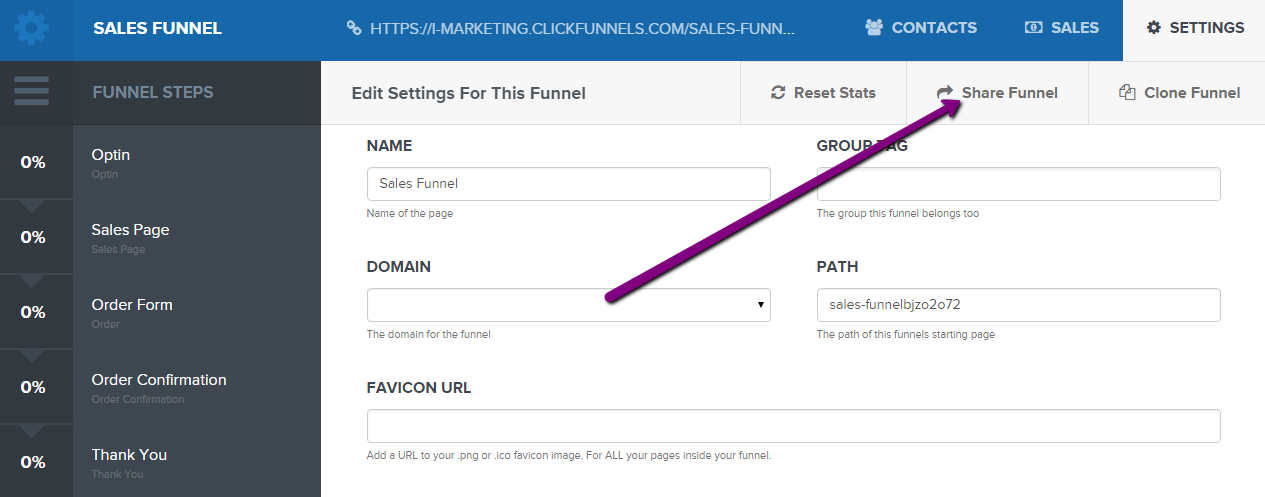1265x497 pixels.
Task: Open the hamburger menu beside Funnel Steps
Action: [x=32, y=91]
